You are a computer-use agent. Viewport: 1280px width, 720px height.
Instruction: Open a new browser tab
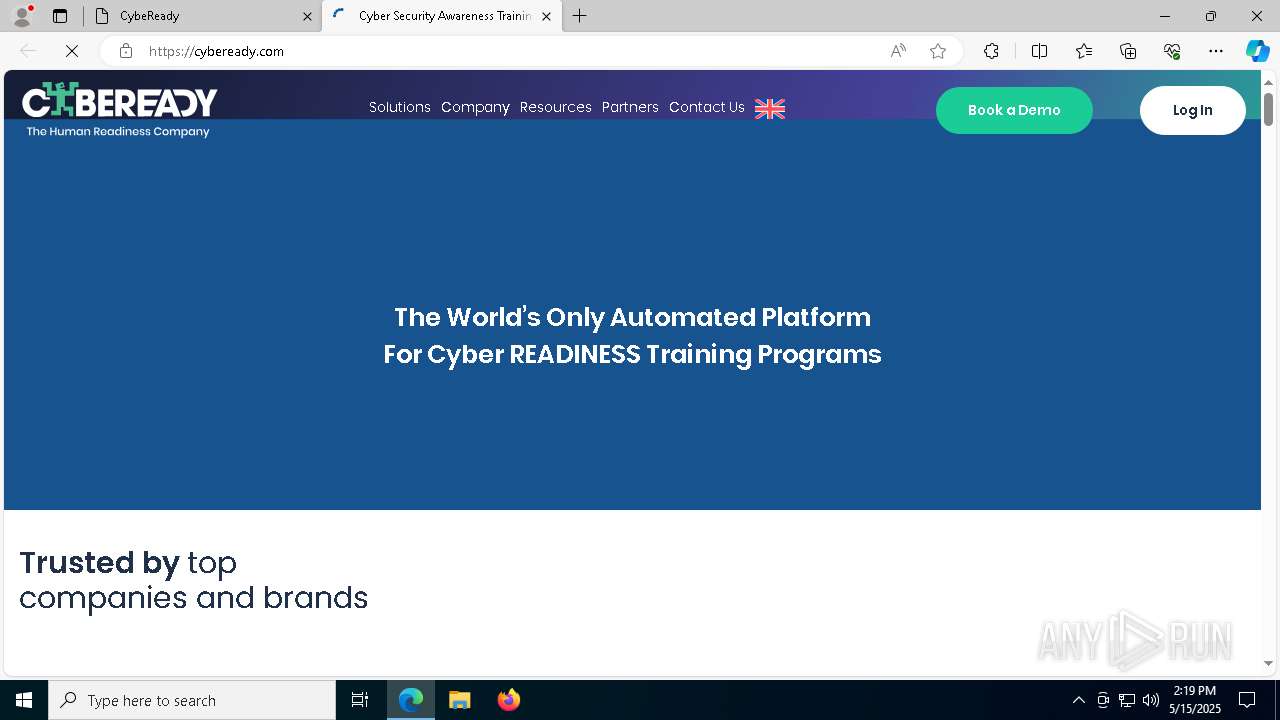(580, 16)
